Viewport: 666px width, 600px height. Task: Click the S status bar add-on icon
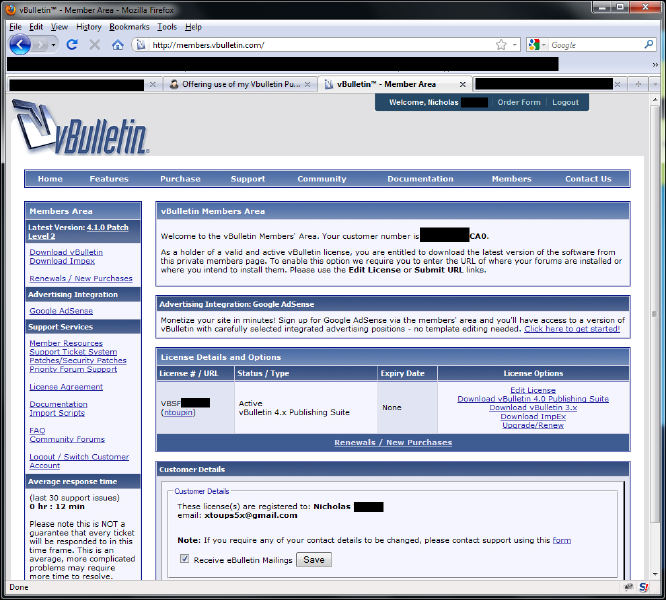(x=643, y=587)
